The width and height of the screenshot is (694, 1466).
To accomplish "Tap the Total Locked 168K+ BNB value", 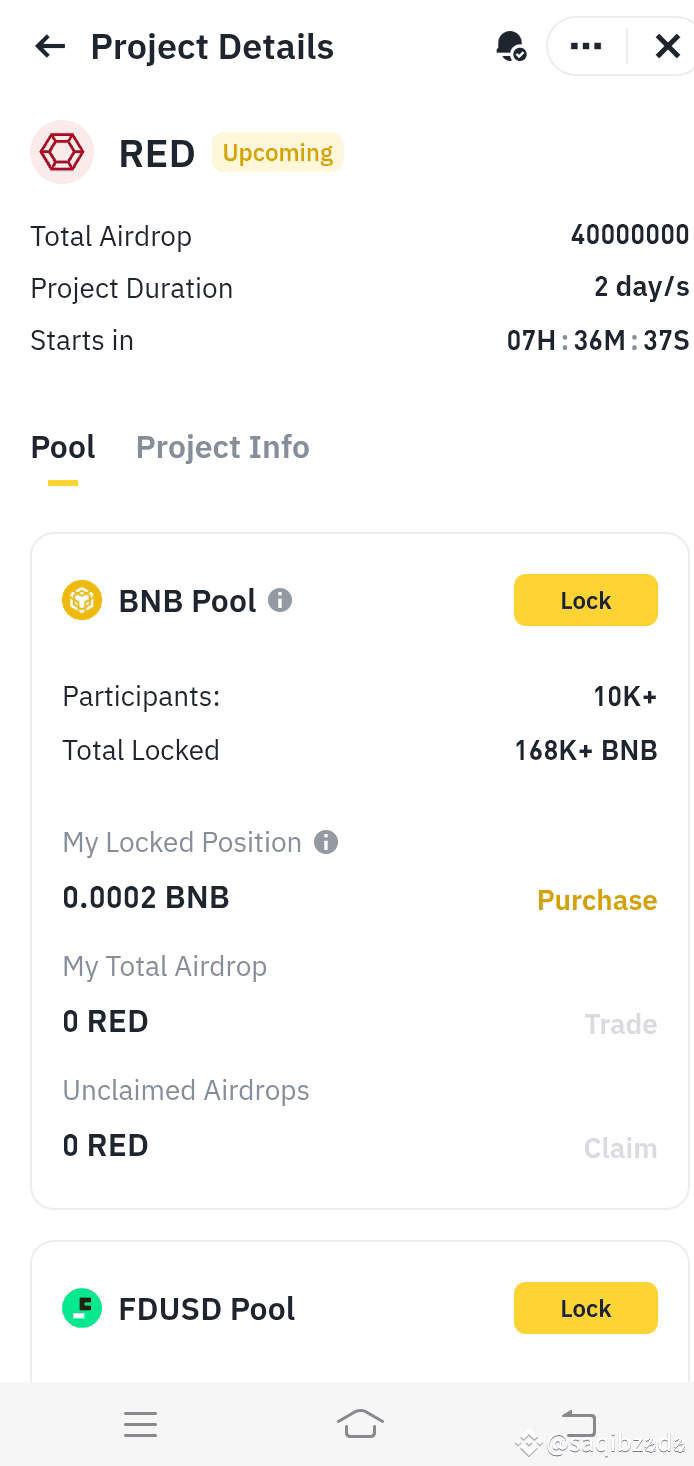I will click(x=585, y=750).
